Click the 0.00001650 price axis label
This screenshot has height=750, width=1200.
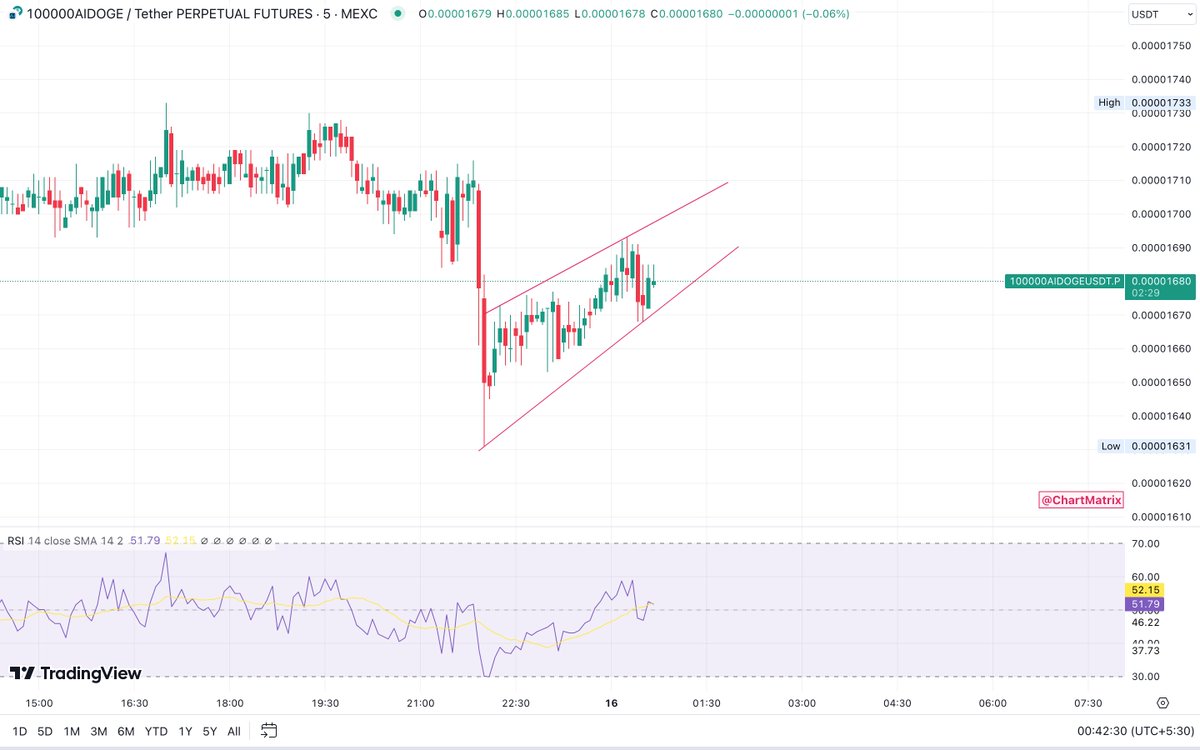tap(1160, 382)
